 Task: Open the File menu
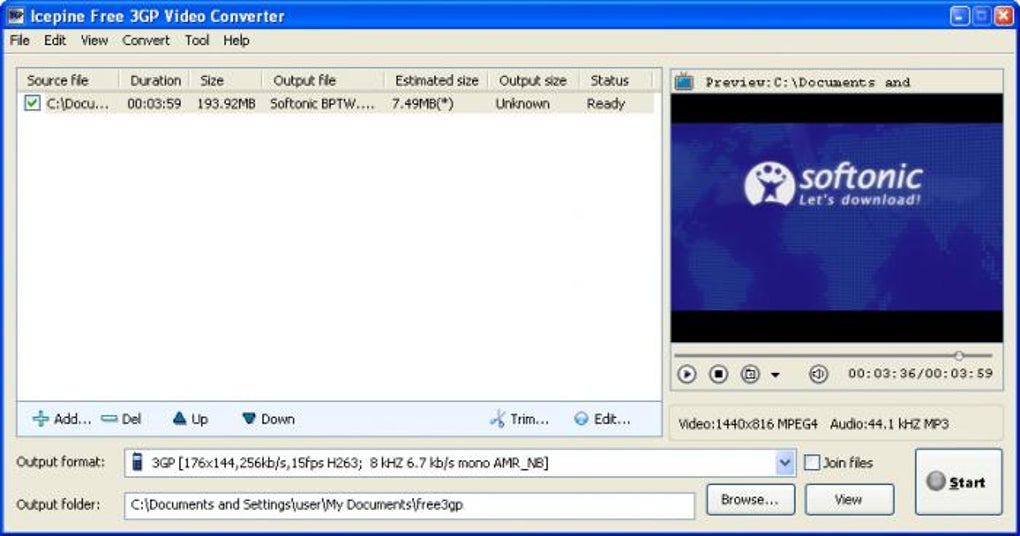(x=20, y=40)
